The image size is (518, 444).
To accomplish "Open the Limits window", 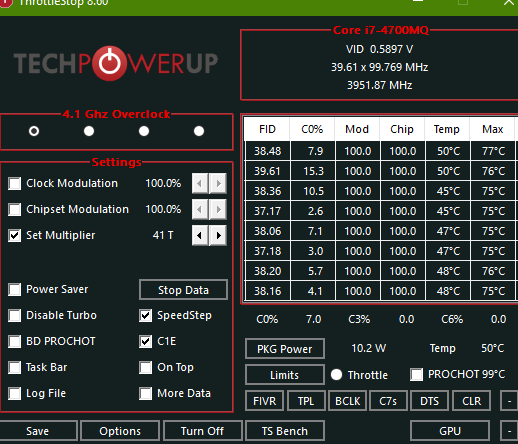I will 285,375.
